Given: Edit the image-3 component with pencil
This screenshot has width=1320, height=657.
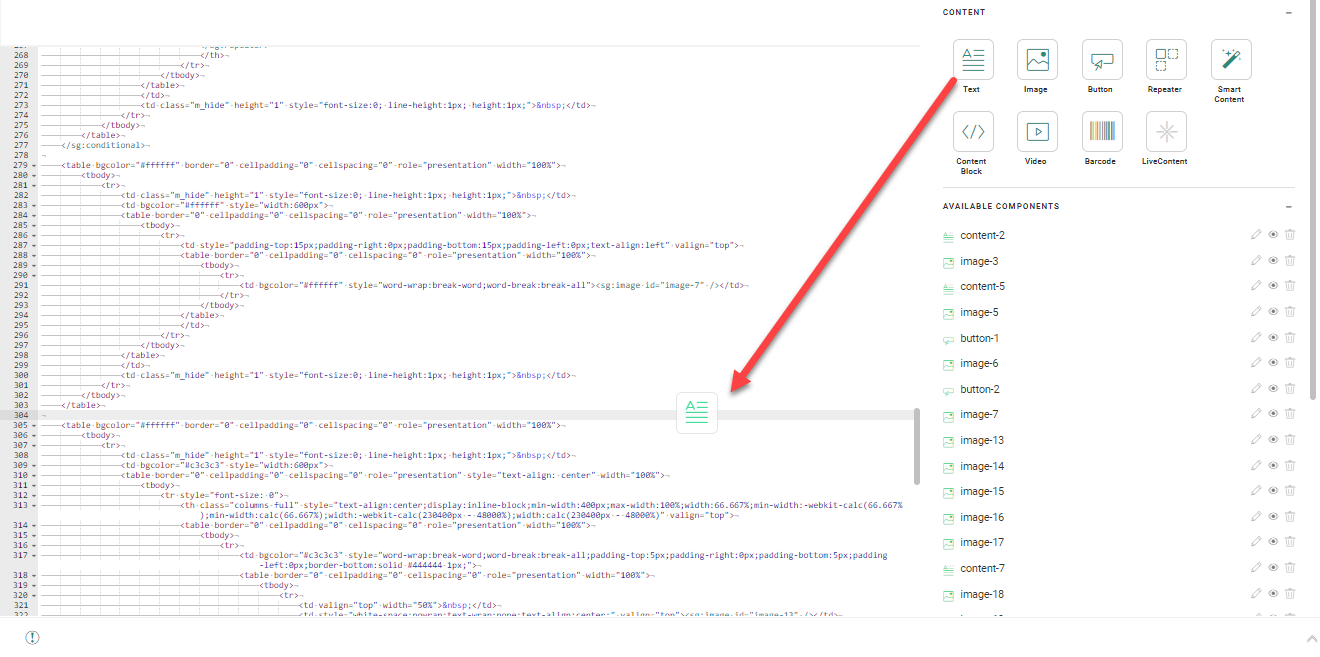Looking at the screenshot, I should 1256,261.
